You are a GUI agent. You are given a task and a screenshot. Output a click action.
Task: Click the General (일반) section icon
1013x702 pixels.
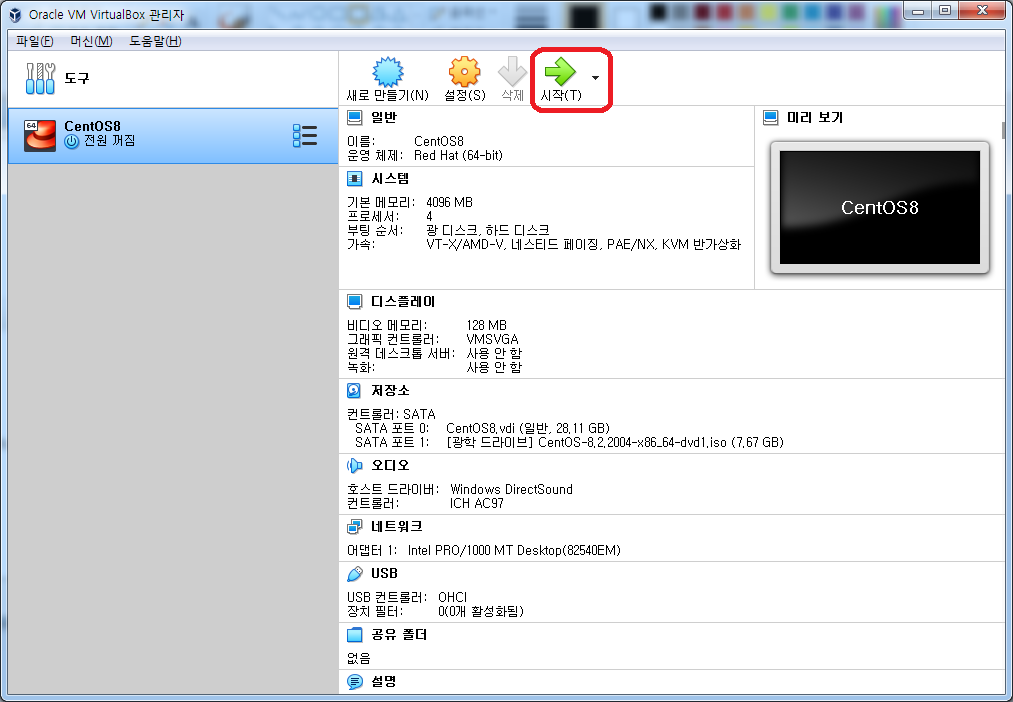tap(355, 118)
